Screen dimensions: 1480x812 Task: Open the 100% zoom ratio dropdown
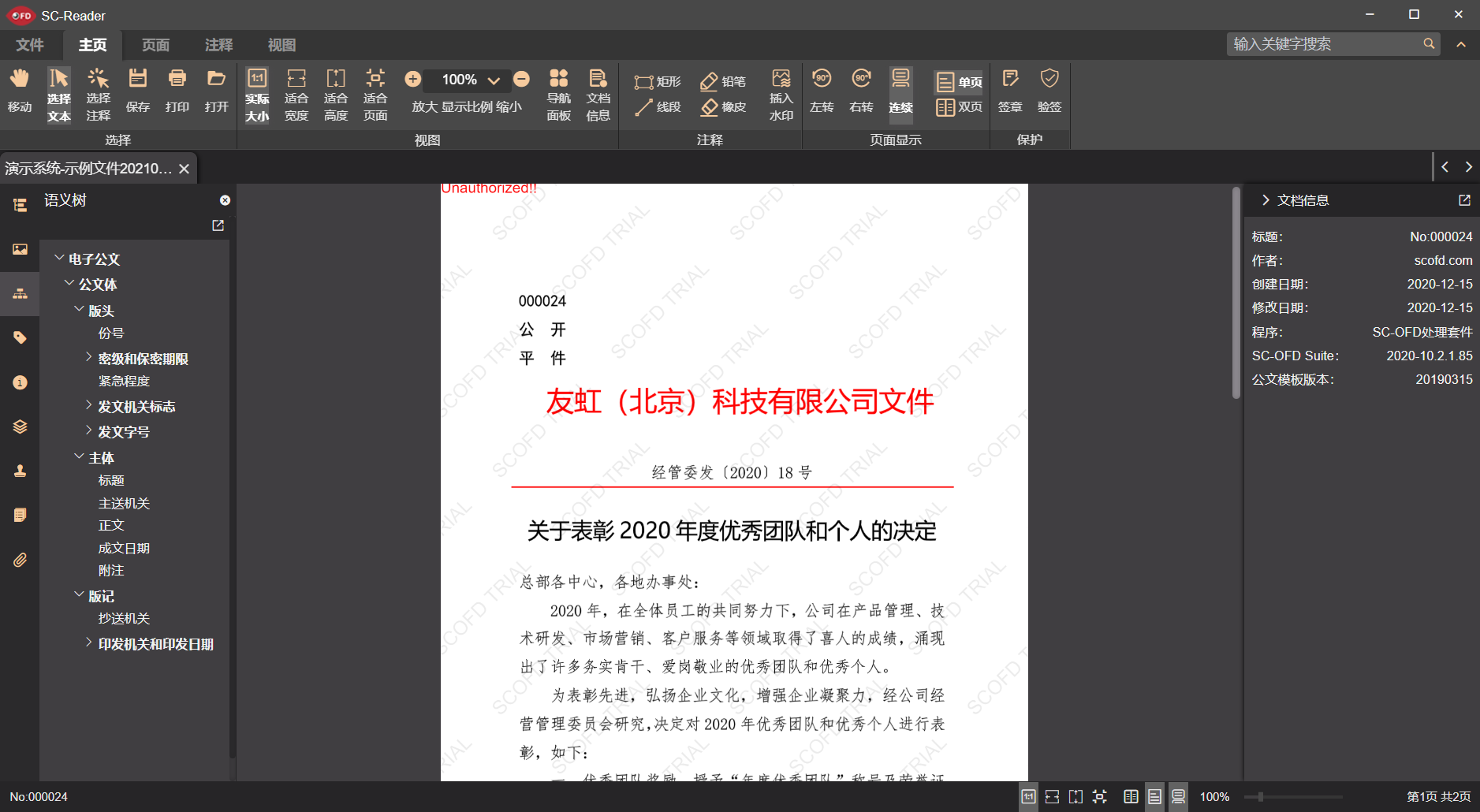coord(494,80)
